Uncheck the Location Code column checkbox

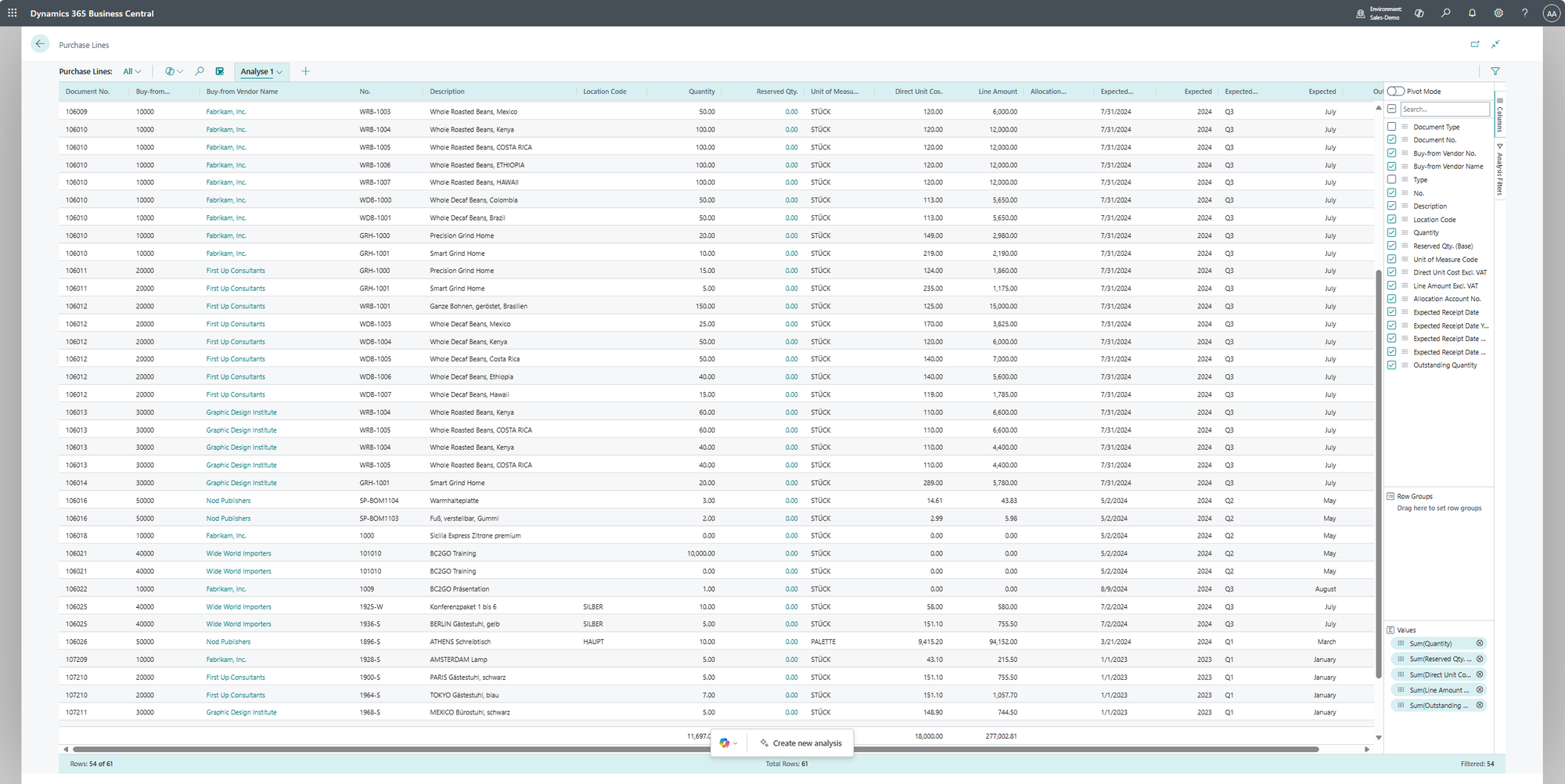click(1391, 220)
